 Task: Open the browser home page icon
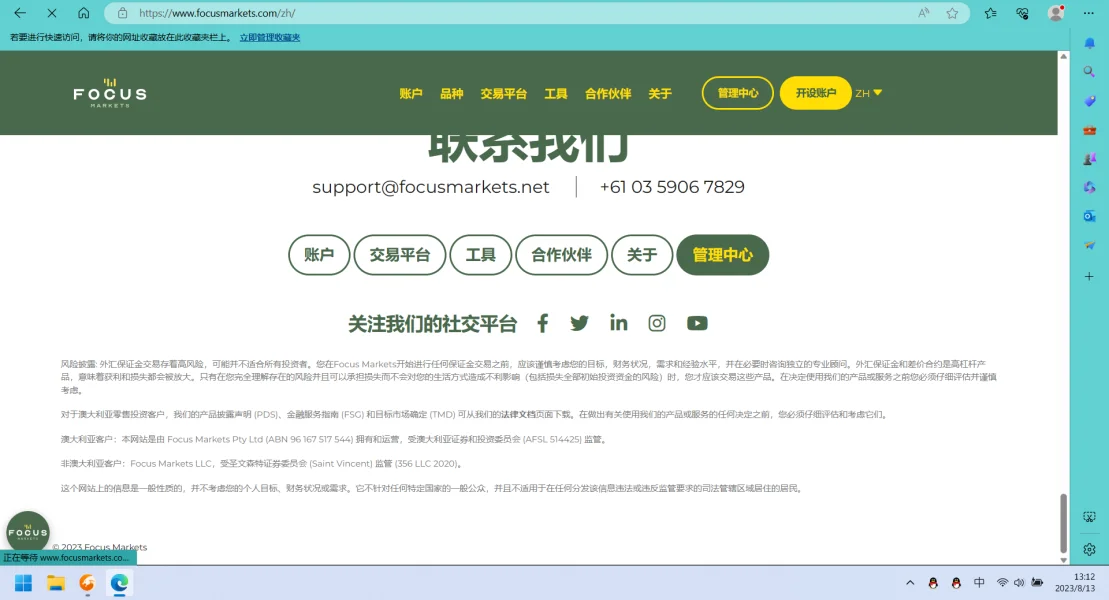[x=83, y=13]
